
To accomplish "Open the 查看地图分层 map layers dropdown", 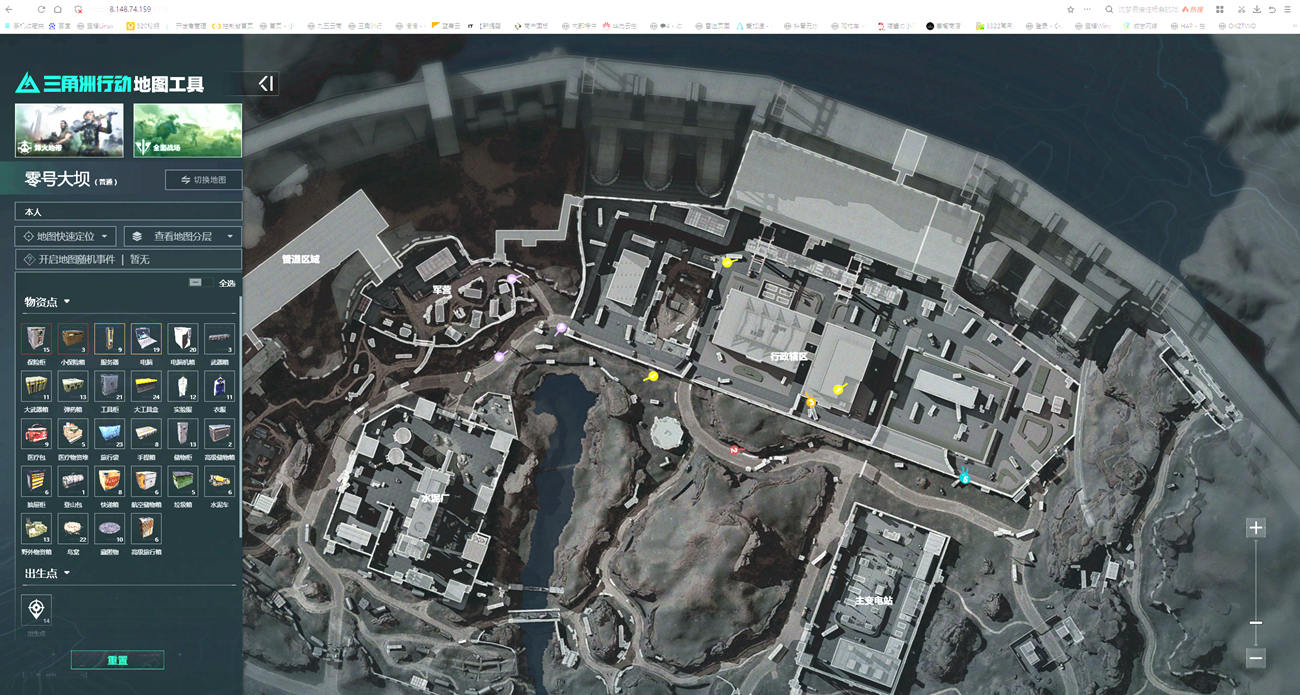I will 183,236.
